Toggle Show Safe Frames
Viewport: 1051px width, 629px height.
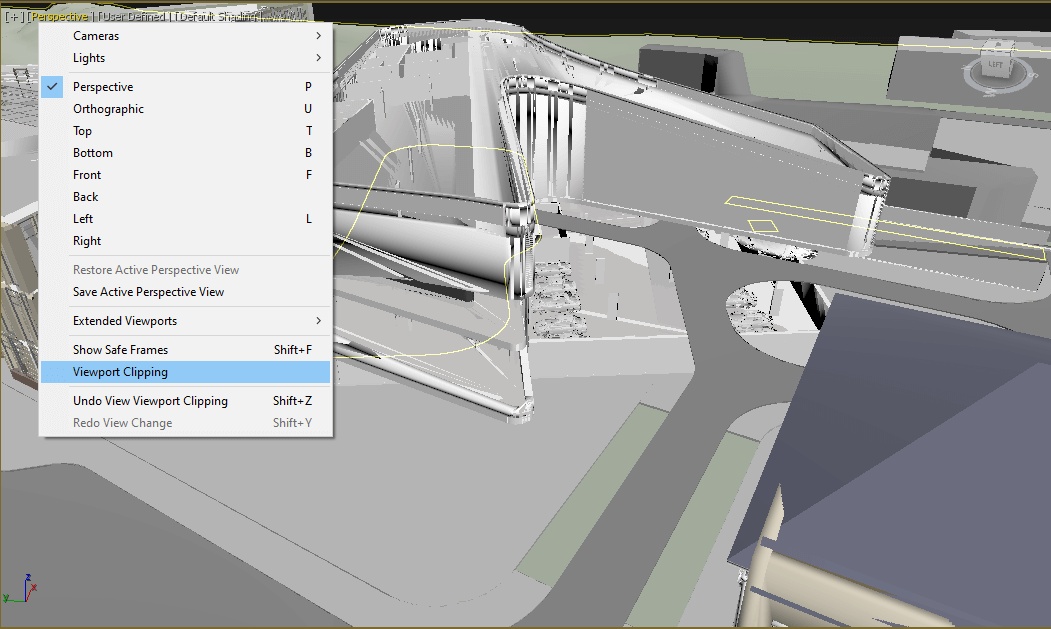(120, 350)
